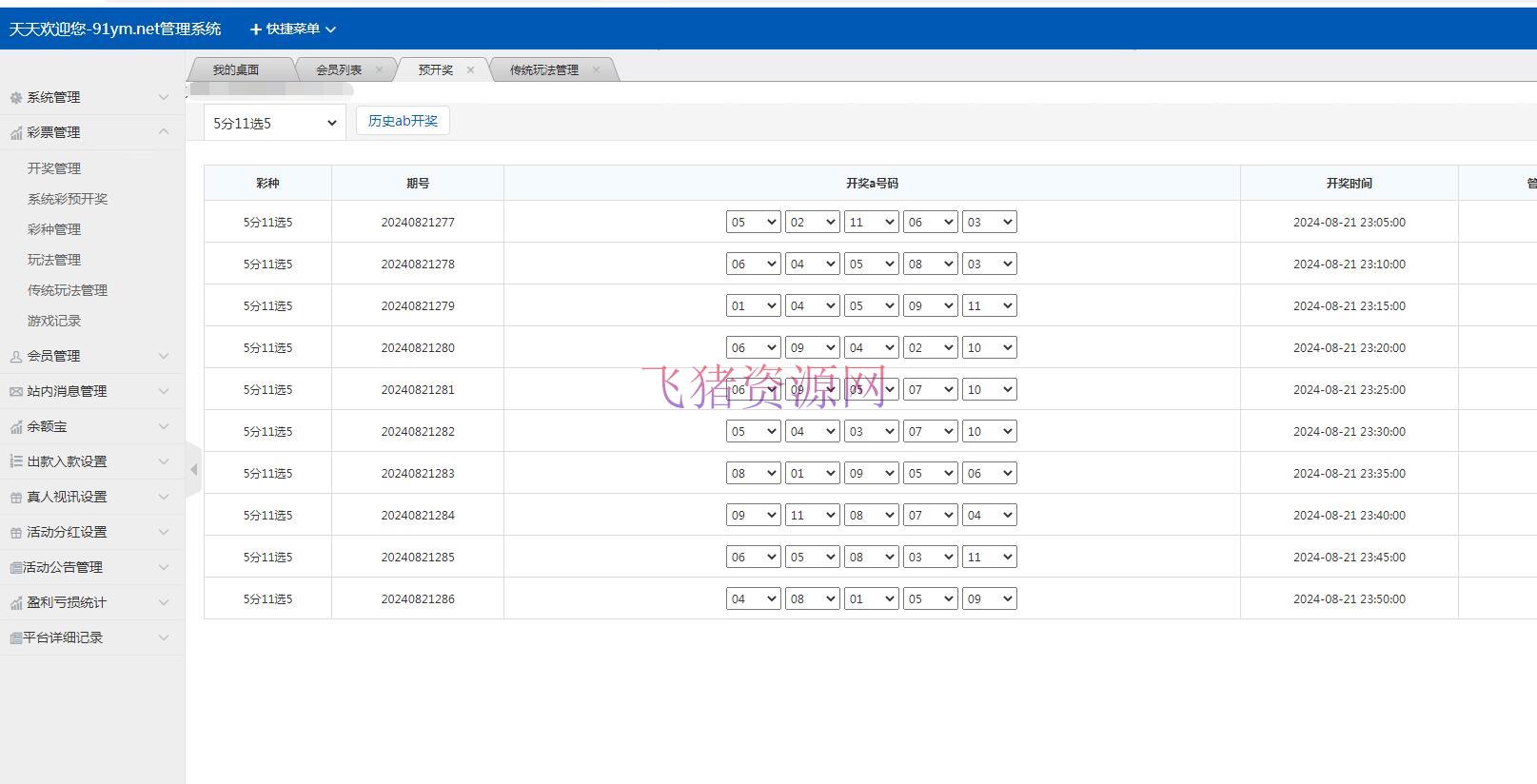The width and height of the screenshot is (1537, 784).
Task: Open 传统玩法管理 in the sidebar
Action: (68, 290)
